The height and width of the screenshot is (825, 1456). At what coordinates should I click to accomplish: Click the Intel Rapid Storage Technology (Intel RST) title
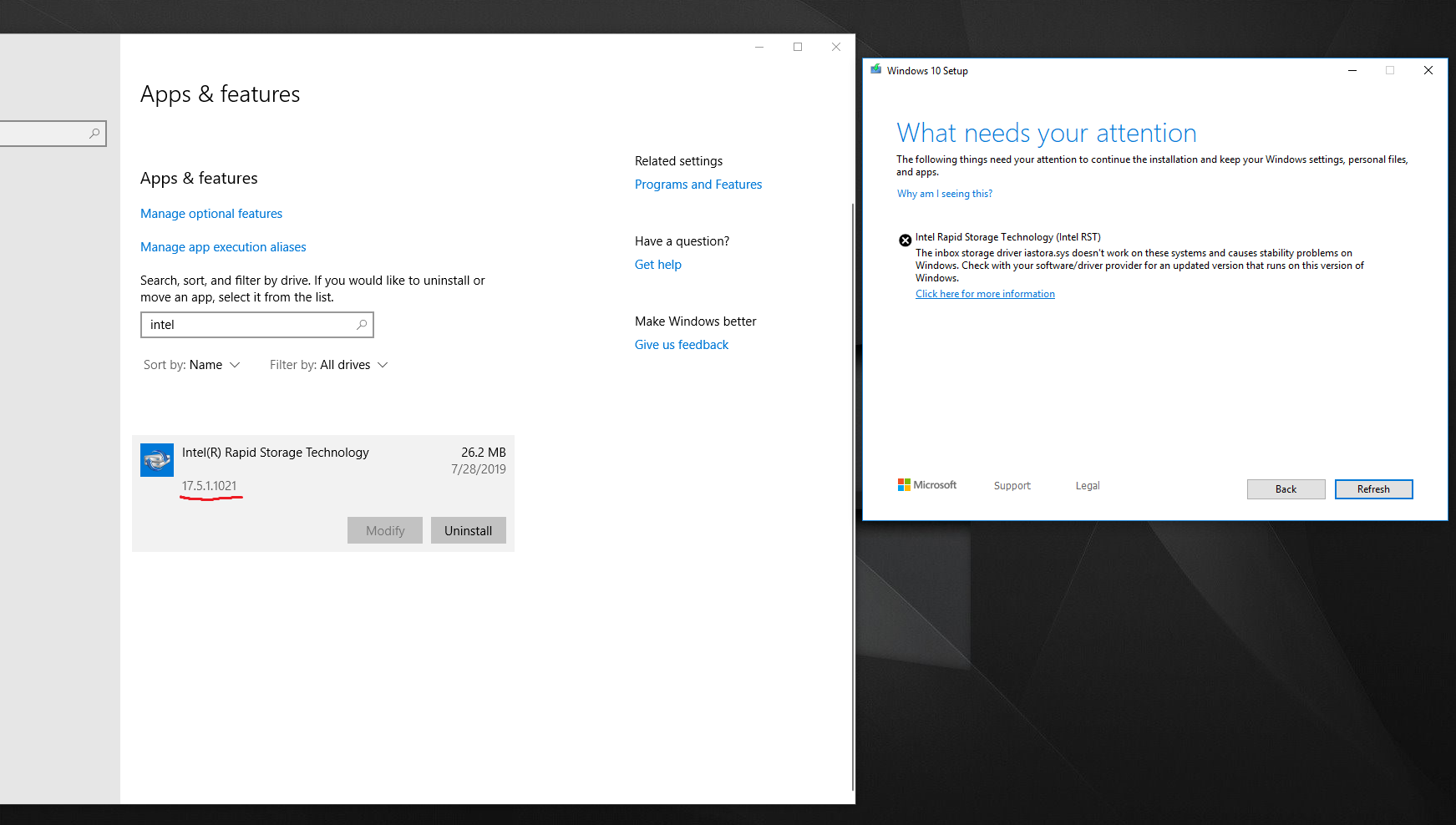[1008, 237]
